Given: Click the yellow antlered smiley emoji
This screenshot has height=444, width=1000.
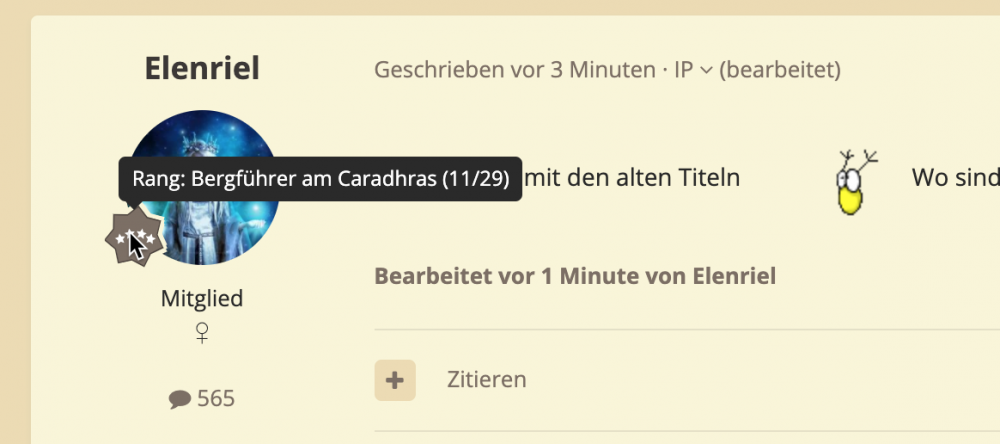Looking at the screenshot, I should pos(852,184).
